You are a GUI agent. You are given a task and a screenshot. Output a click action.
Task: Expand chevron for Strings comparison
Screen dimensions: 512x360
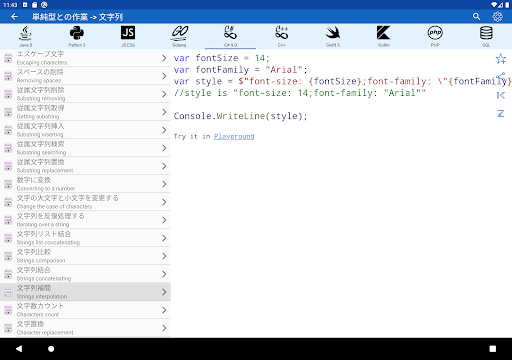click(x=164, y=256)
